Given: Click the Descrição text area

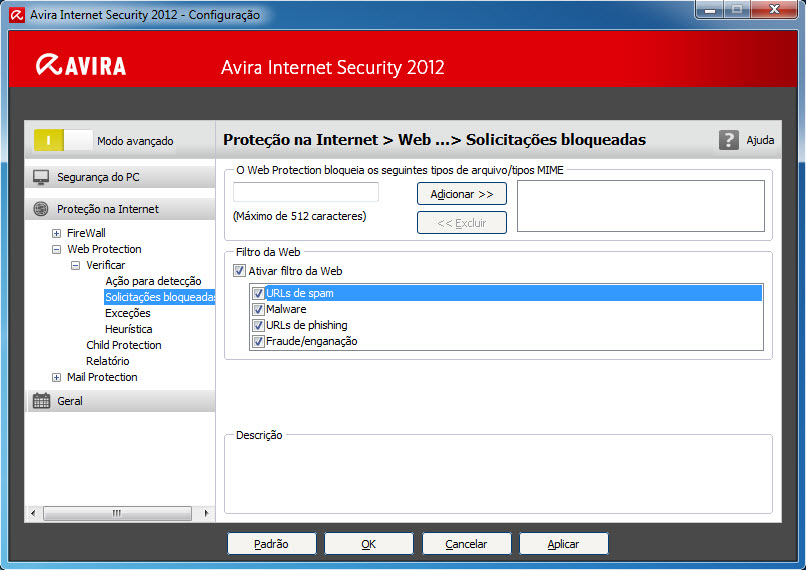Looking at the screenshot, I should [498, 476].
